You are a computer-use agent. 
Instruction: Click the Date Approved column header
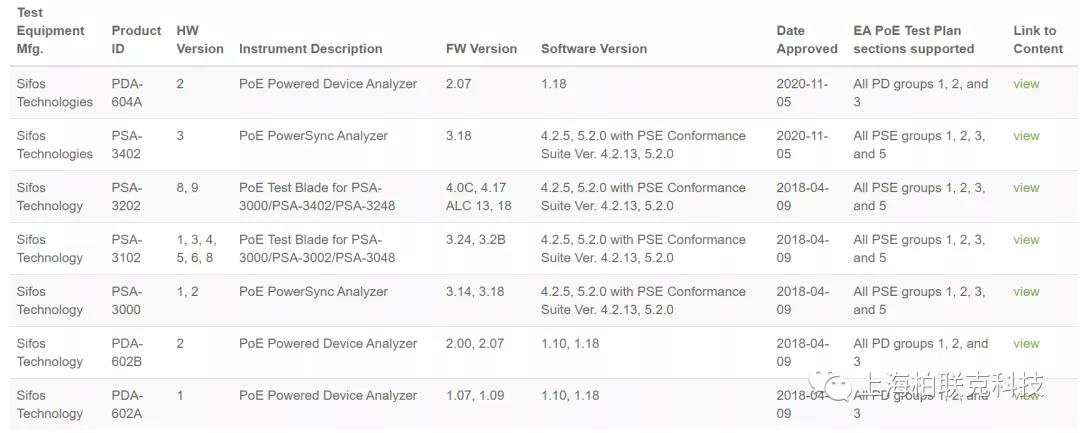click(x=807, y=40)
